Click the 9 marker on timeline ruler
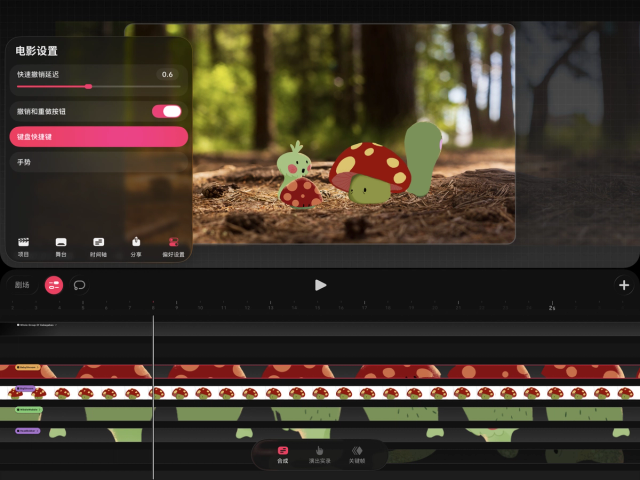This screenshot has width=640, height=480. 177,306
